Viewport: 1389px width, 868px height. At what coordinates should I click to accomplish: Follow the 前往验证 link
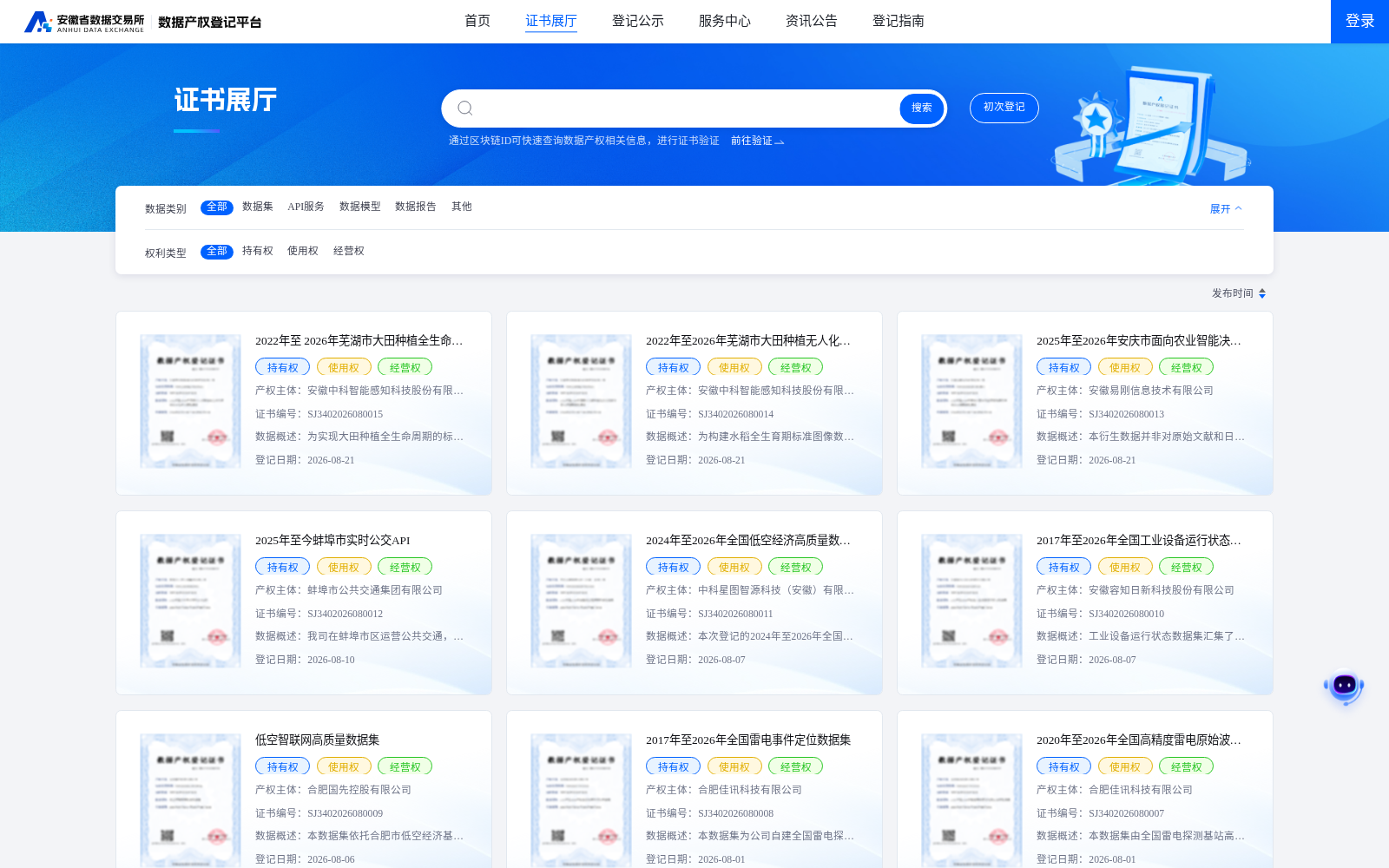757,141
